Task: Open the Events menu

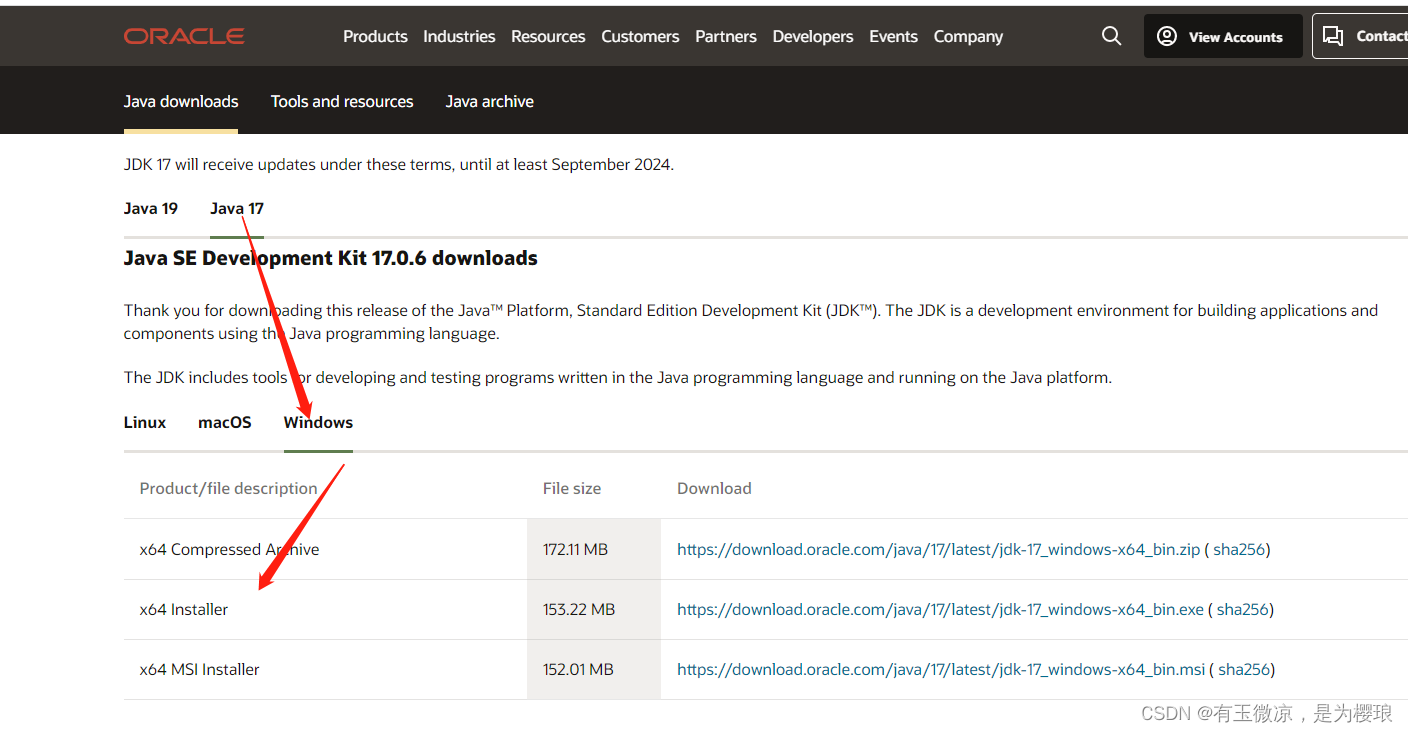Action: point(893,36)
